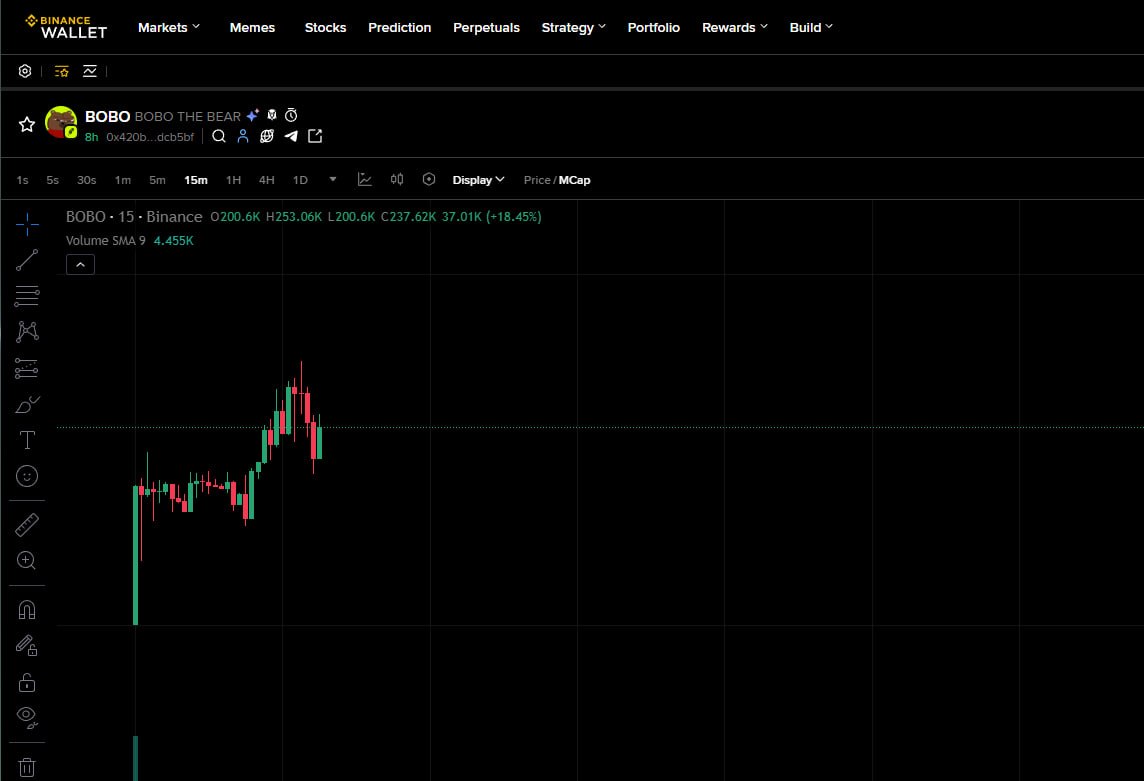
Task: Toggle hide all drawings eye icon
Action: pyautogui.click(x=27, y=718)
